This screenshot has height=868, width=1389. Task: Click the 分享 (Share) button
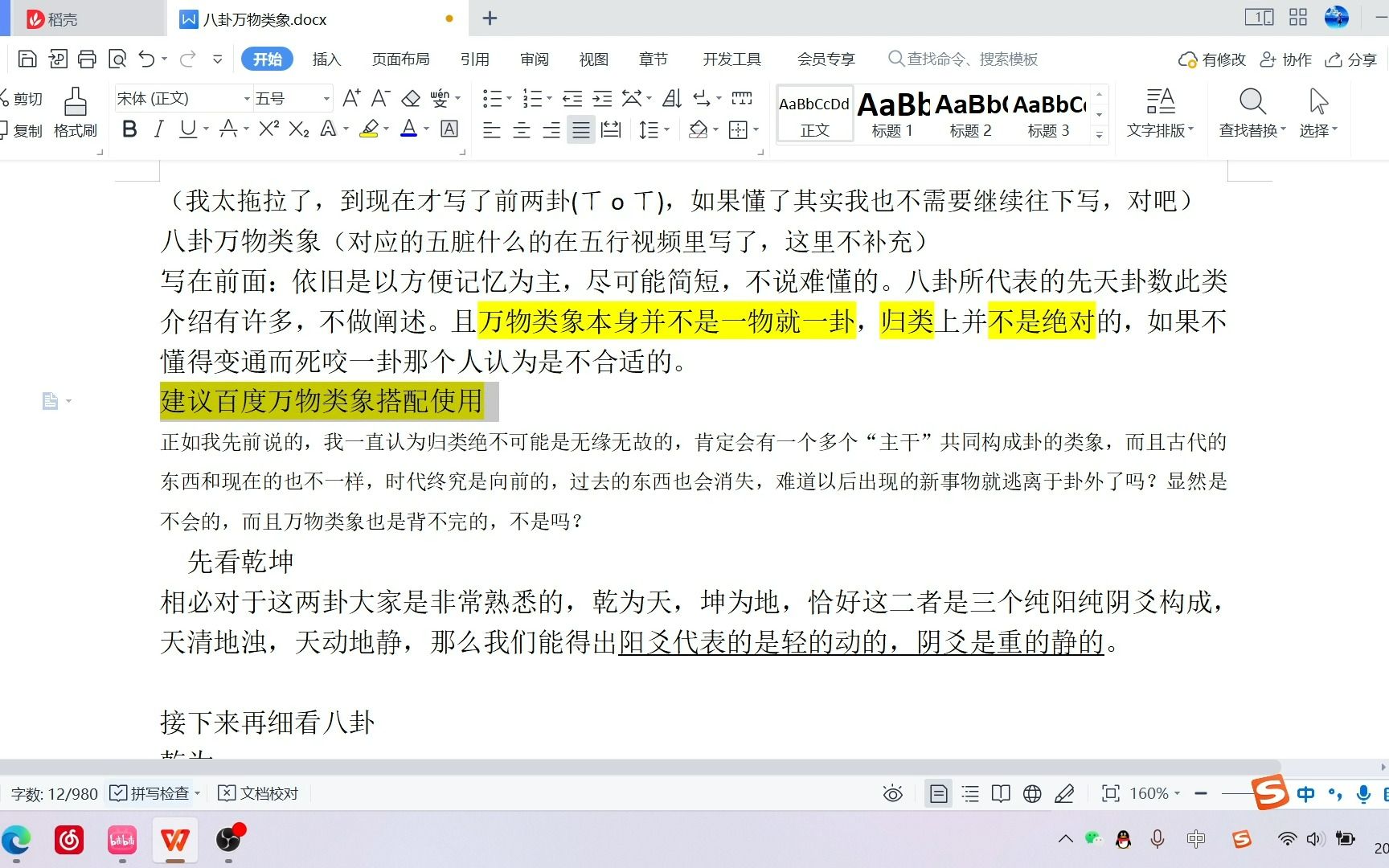tap(1351, 59)
